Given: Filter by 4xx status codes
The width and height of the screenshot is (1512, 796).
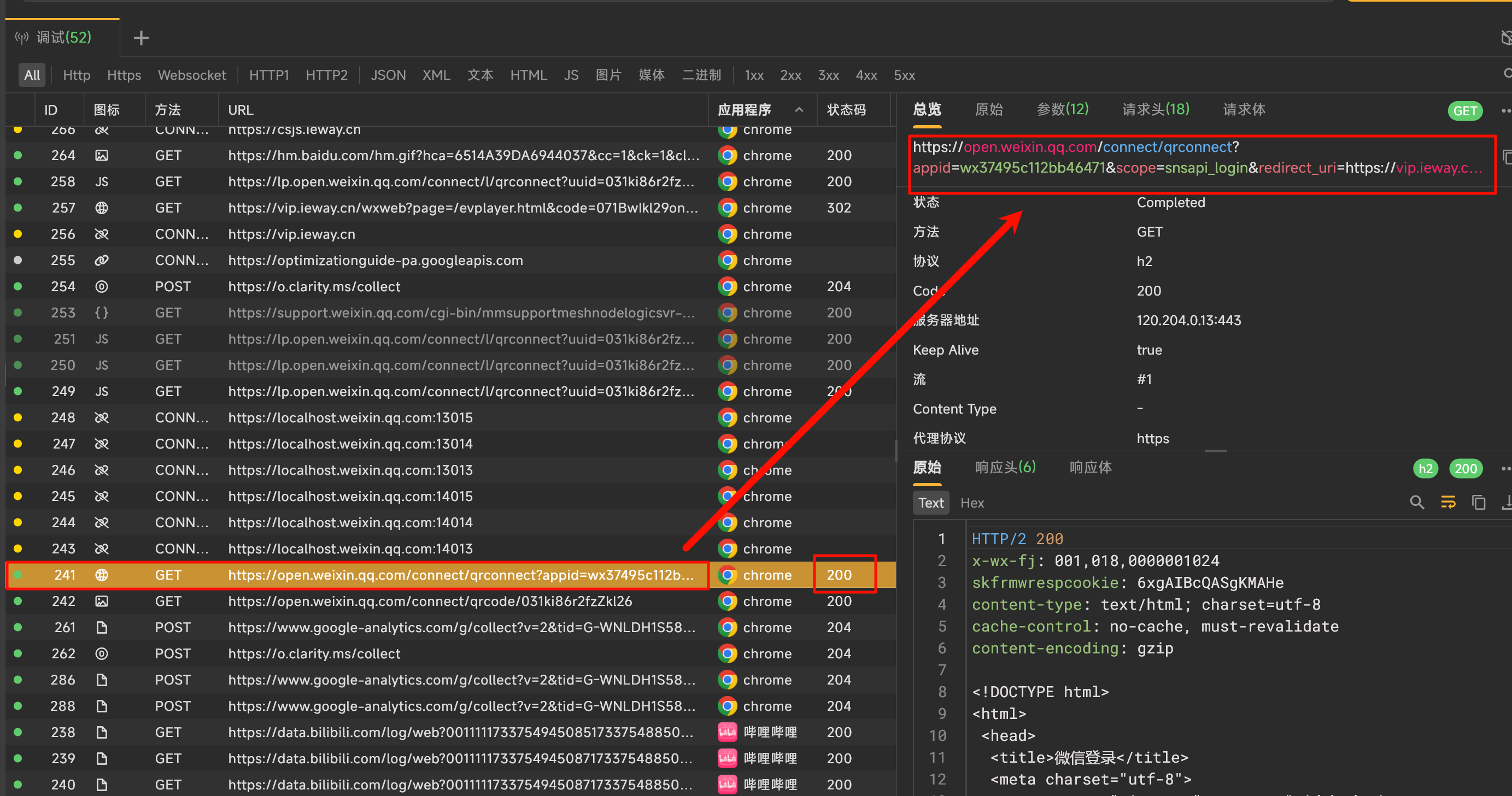Looking at the screenshot, I should [x=866, y=75].
